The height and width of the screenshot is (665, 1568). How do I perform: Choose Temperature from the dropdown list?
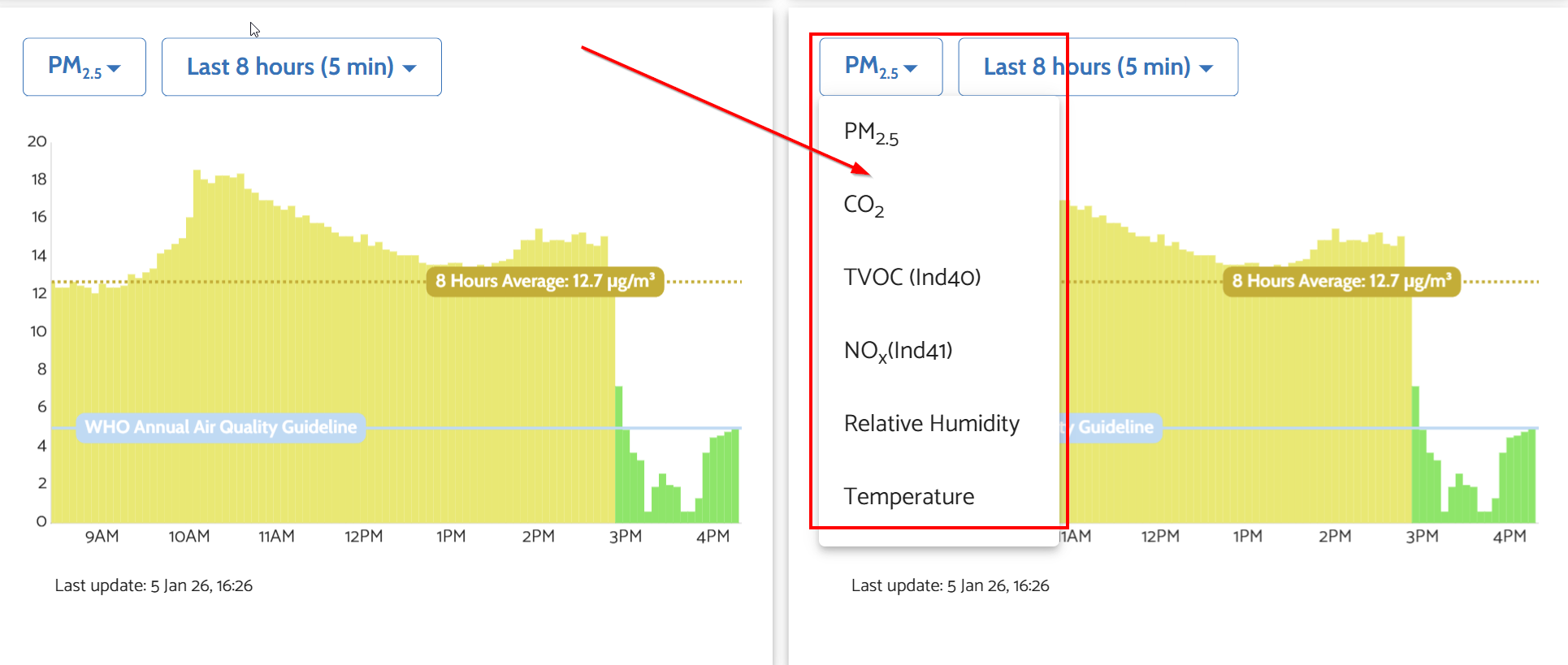point(908,497)
